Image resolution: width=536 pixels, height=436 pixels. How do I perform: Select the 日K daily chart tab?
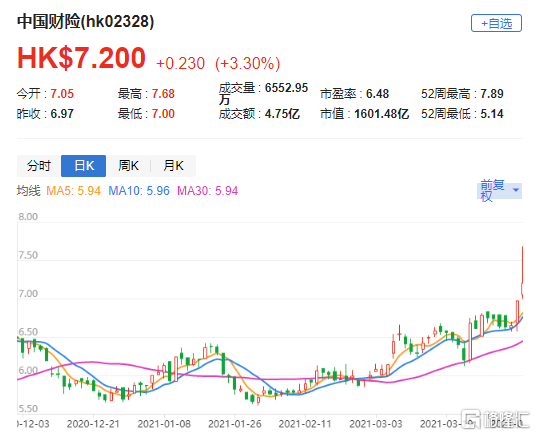84,166
